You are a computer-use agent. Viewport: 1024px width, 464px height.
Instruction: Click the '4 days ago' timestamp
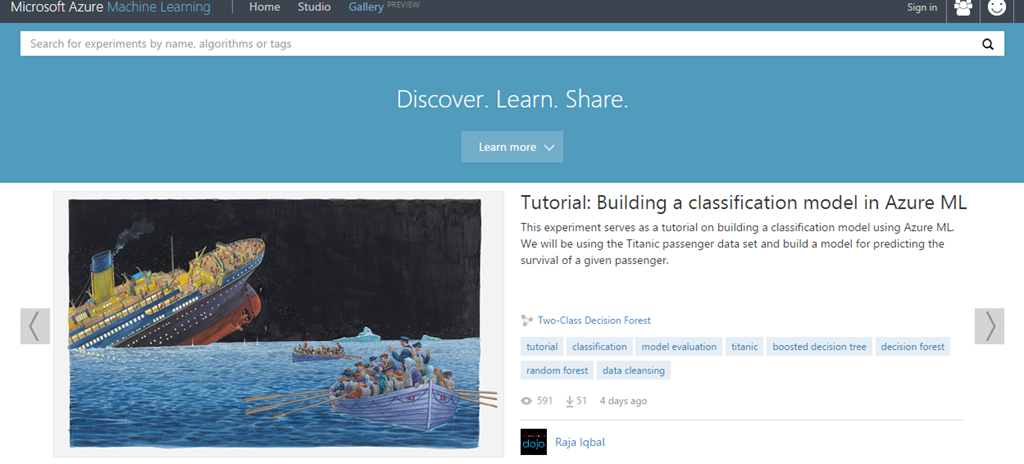click(623, 401)
